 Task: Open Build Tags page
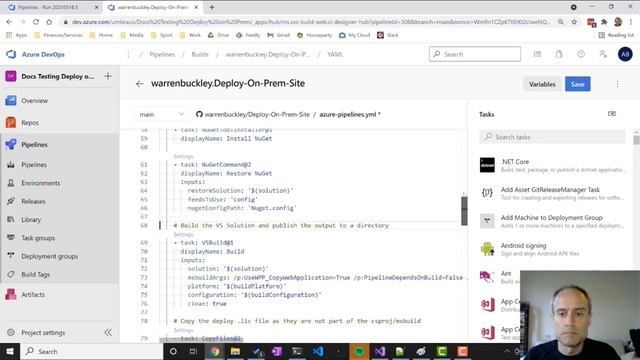(x=36, y=274)
